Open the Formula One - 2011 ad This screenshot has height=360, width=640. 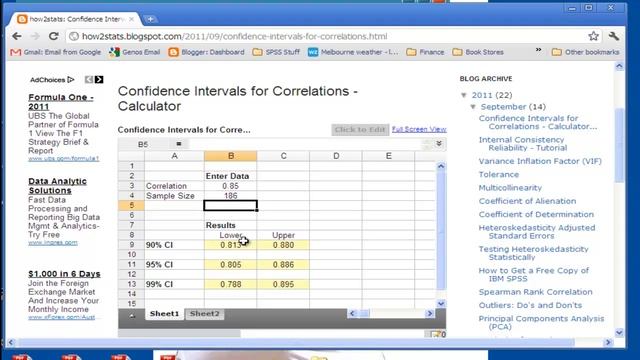point(61,102)
